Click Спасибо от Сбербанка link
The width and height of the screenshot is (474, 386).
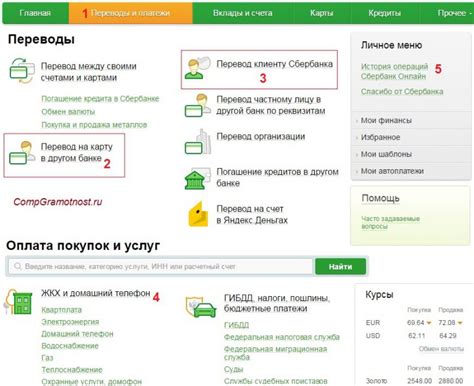[x=402, y=91]
